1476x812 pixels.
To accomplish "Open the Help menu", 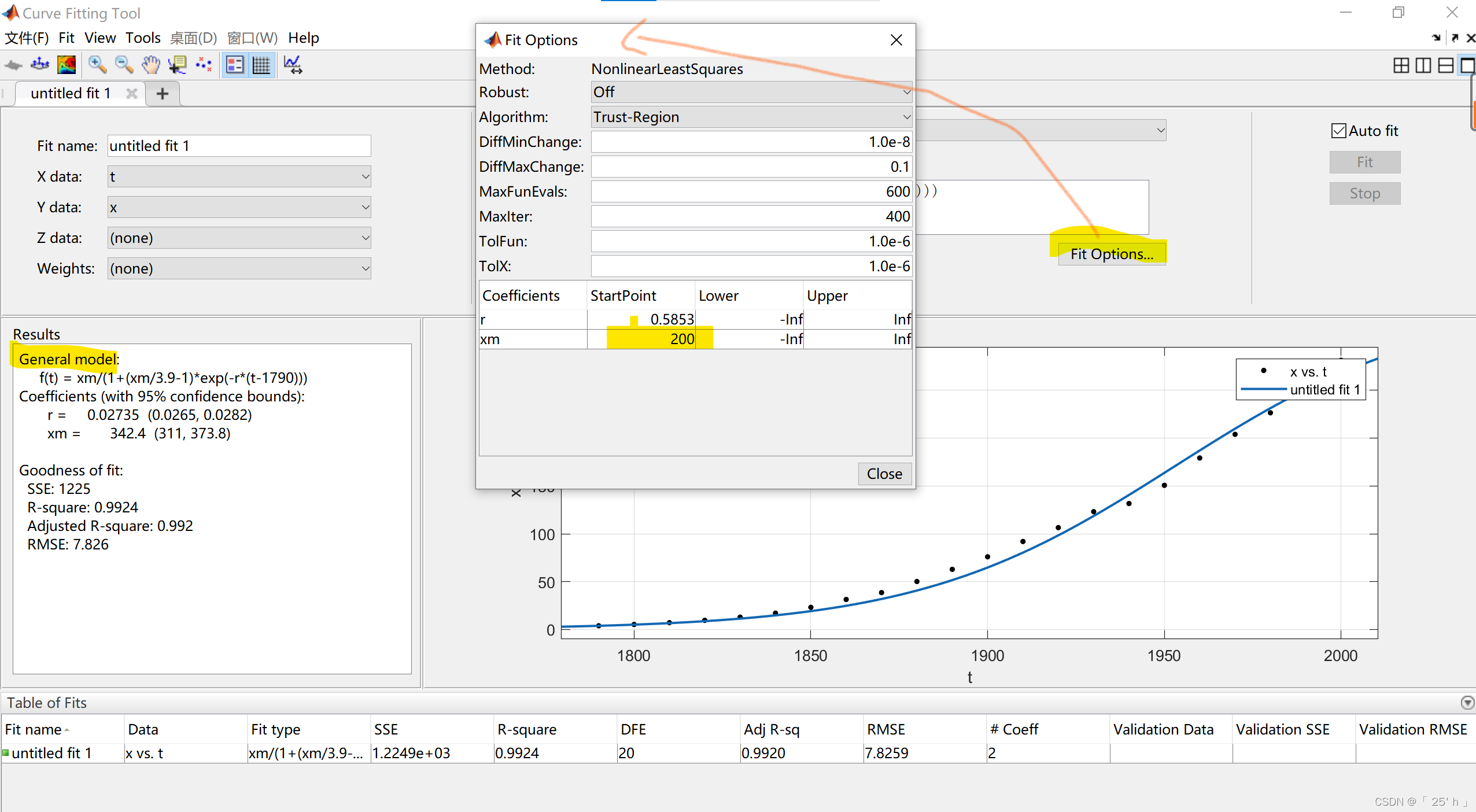I will tap(304, 38).
